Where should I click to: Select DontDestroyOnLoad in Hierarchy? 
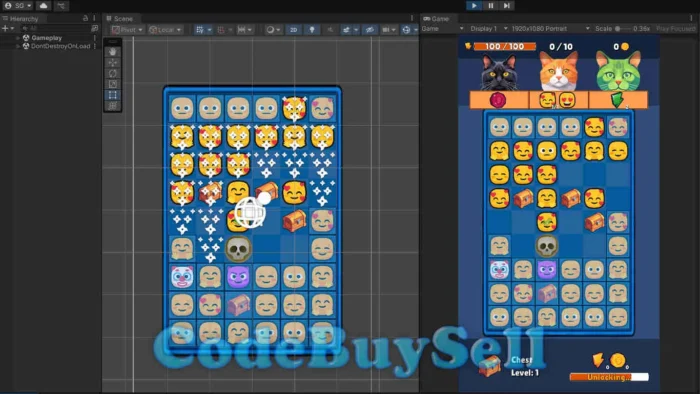click(x=60, y=46)
